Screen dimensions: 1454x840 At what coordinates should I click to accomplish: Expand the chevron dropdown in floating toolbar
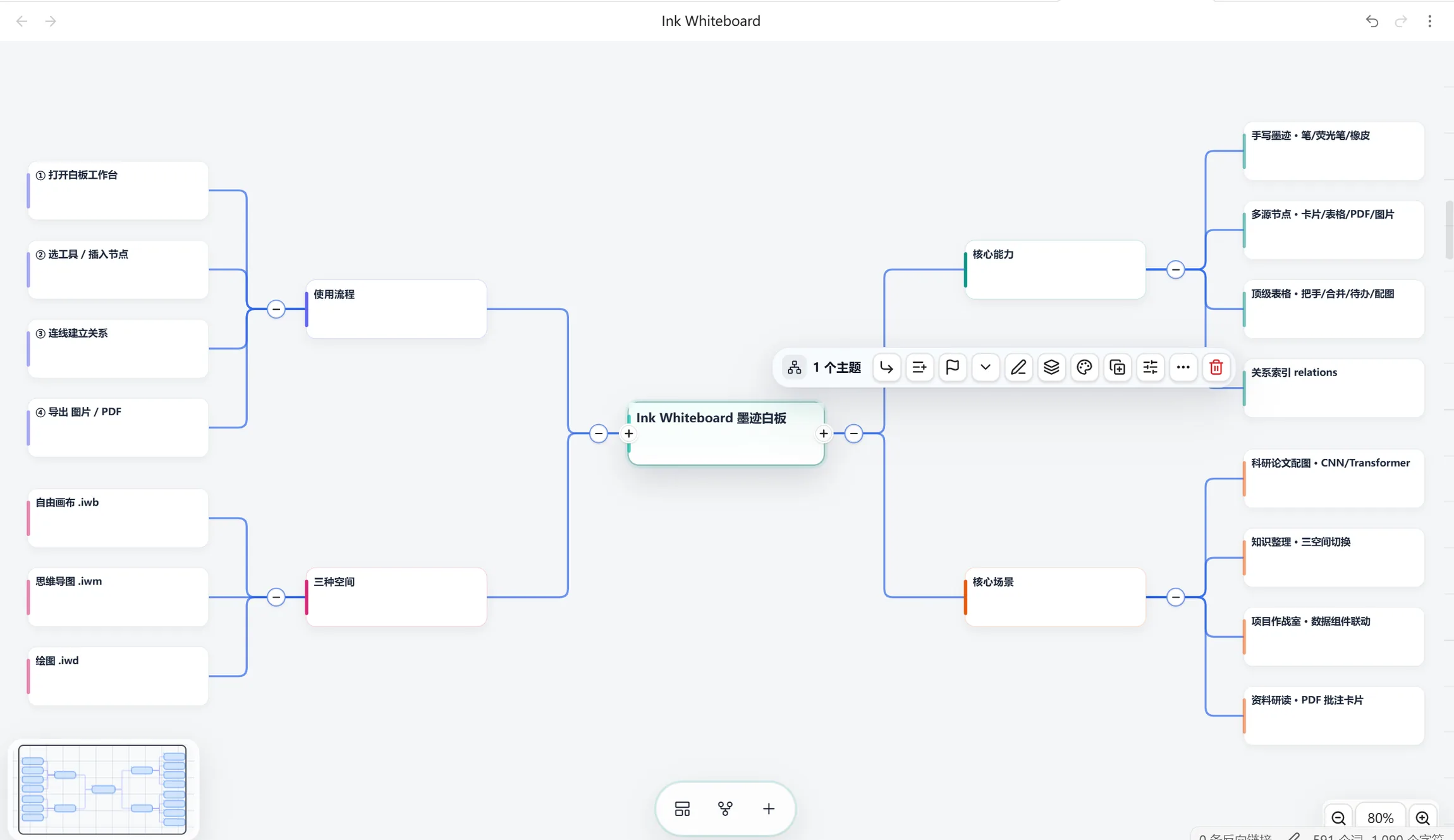[985, 367]
